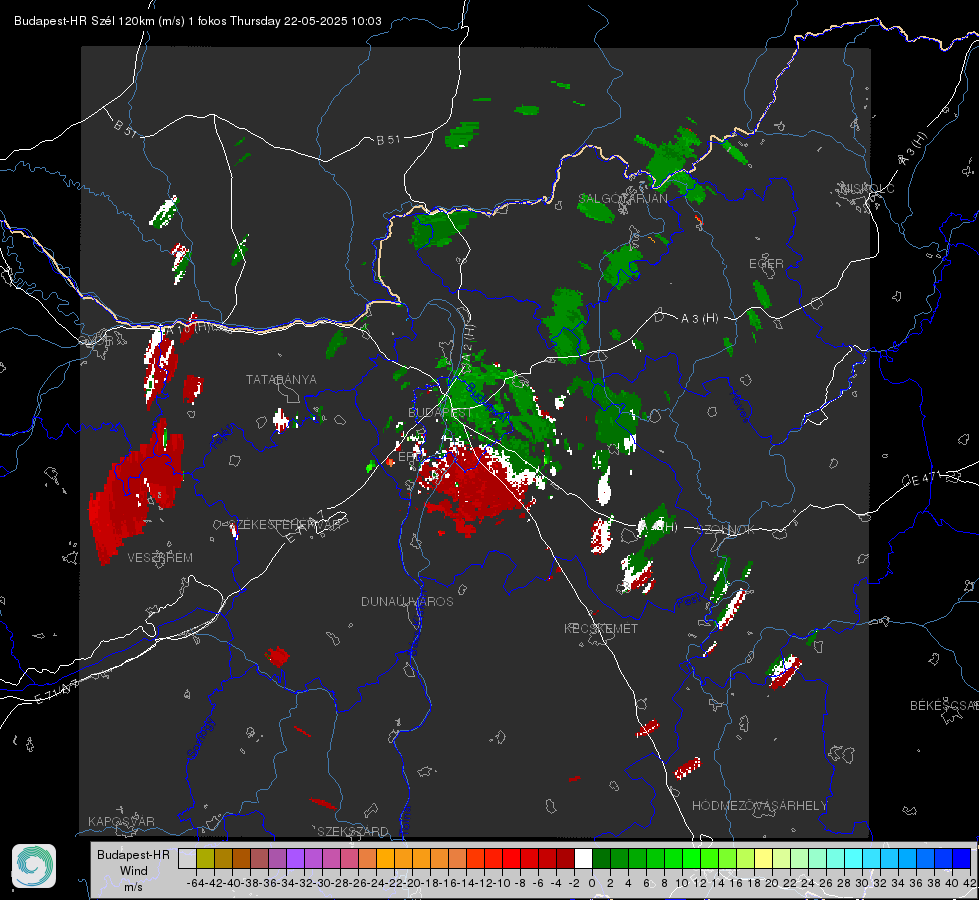Click the TATABANYA city label
979x900 pixels.
tap(281, 380)
